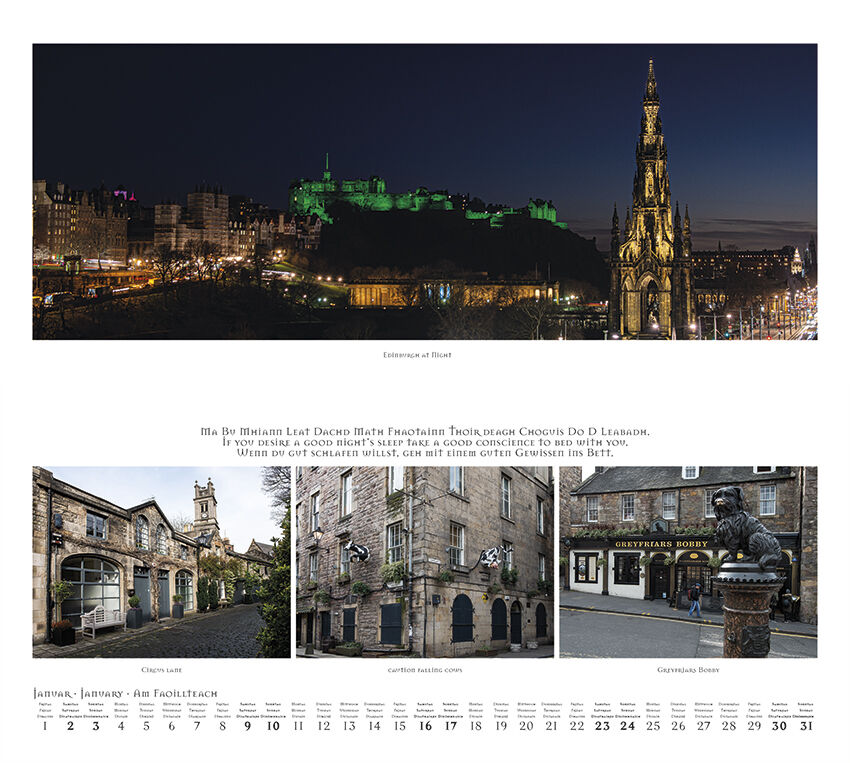Click the 'Greyfriars Bobby' pub sign in the photo

click(x=661, y=544)
